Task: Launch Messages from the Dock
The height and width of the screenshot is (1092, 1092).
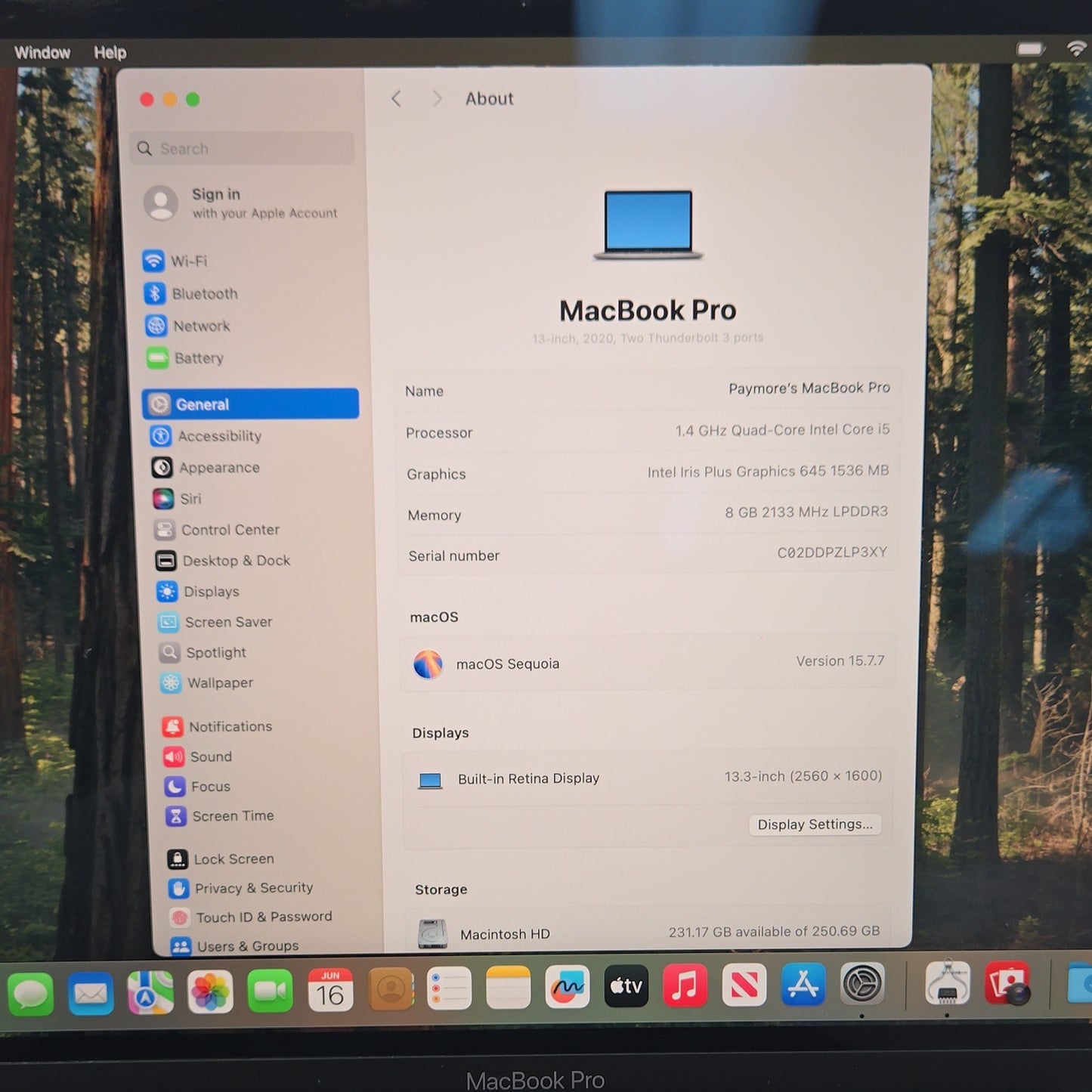Action: tap(30, 994)
